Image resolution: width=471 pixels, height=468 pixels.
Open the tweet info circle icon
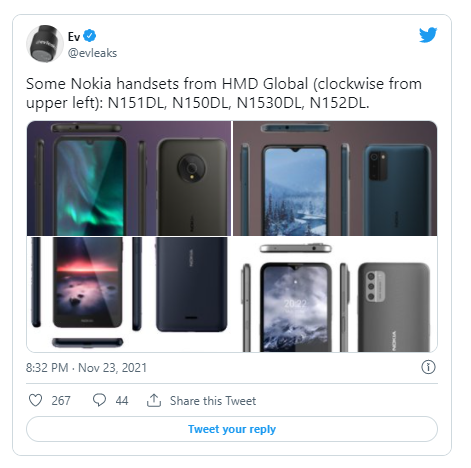tap(428, 367)
